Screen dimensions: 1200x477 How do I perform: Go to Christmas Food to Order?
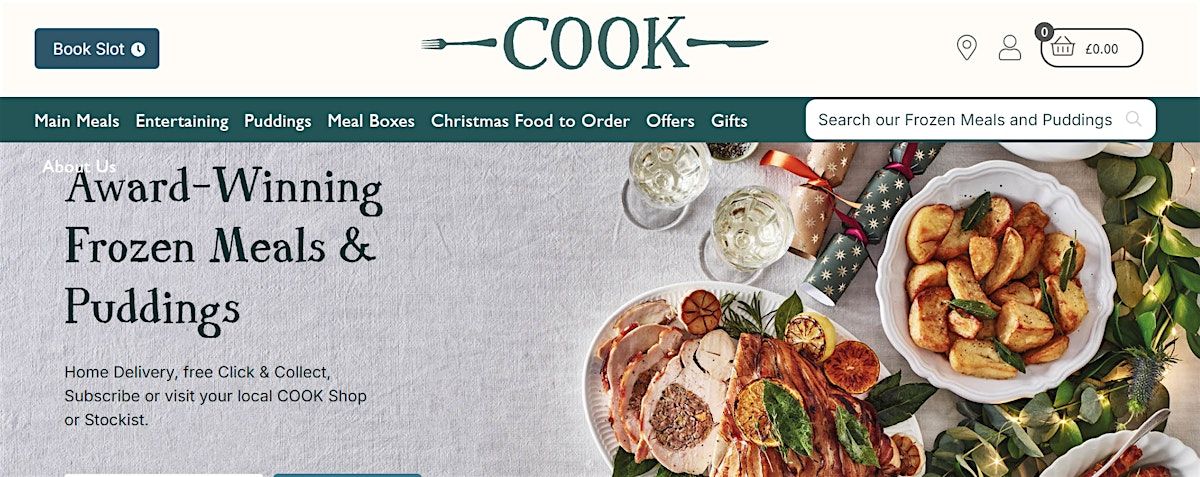(x=530, y=121)
